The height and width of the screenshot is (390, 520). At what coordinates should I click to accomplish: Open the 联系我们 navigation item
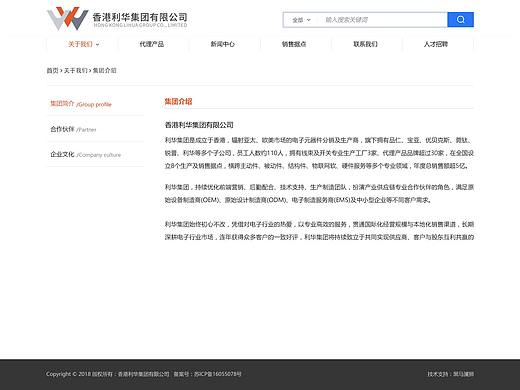tap(365, 44)
